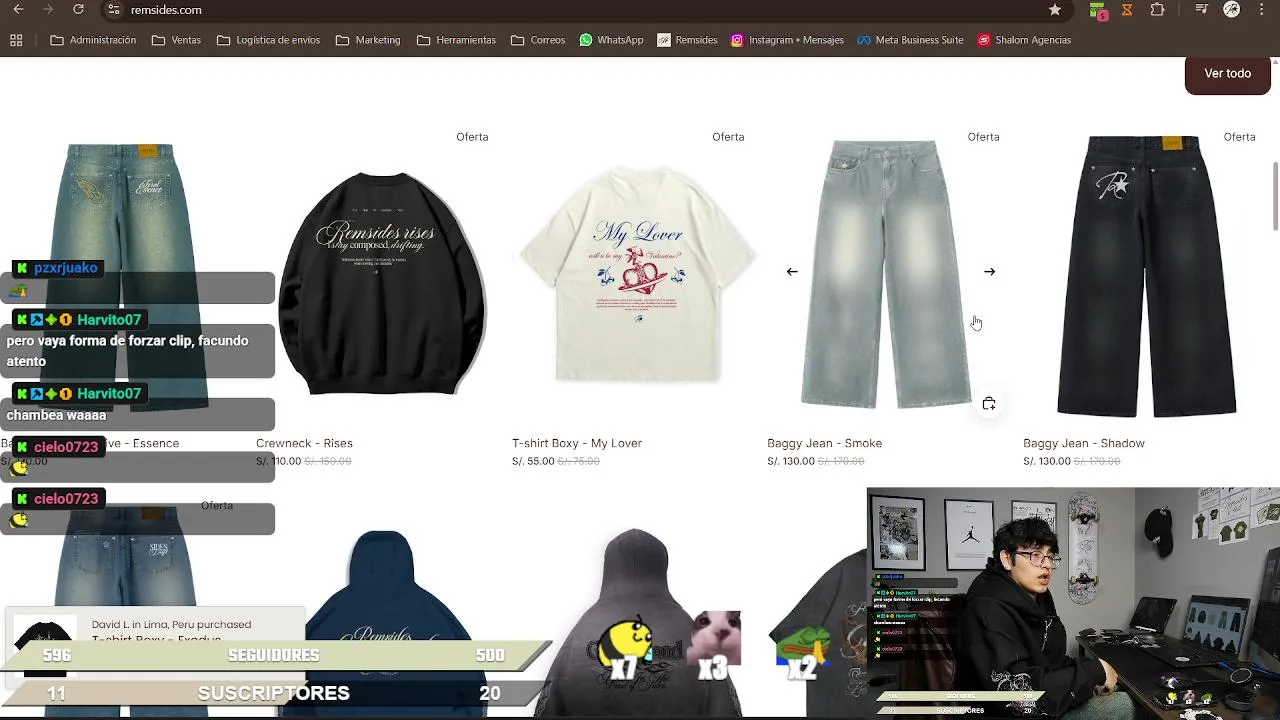This screenshot has width=1280, height=720.
Task: Show next image of Baggy Jean Smoke
Action: [x=989, y=272]
